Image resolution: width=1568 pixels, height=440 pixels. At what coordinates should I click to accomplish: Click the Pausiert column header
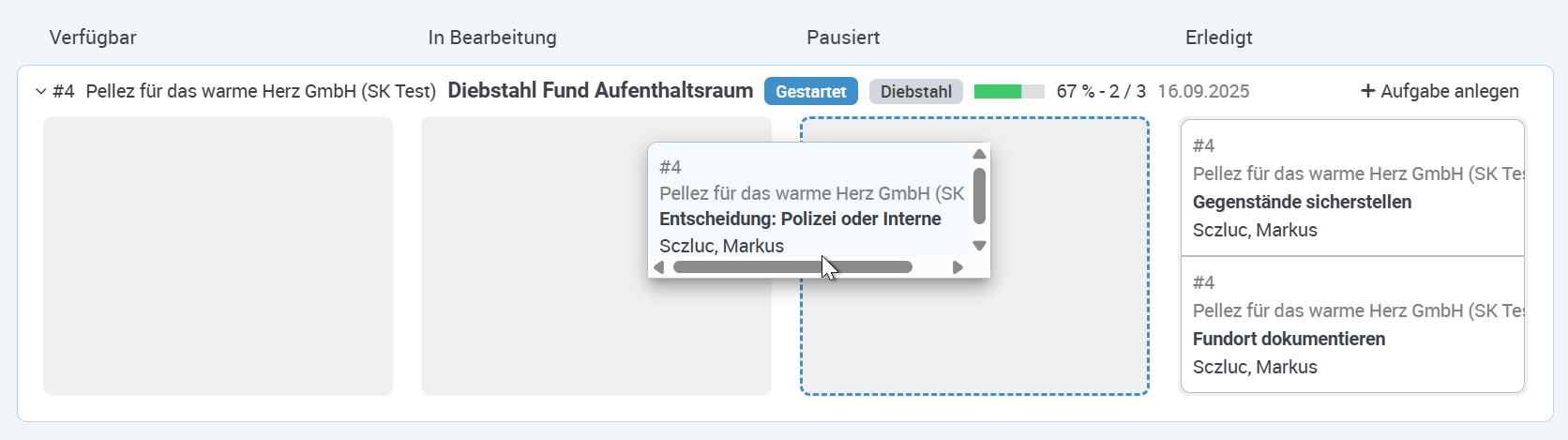coord(843,38)
